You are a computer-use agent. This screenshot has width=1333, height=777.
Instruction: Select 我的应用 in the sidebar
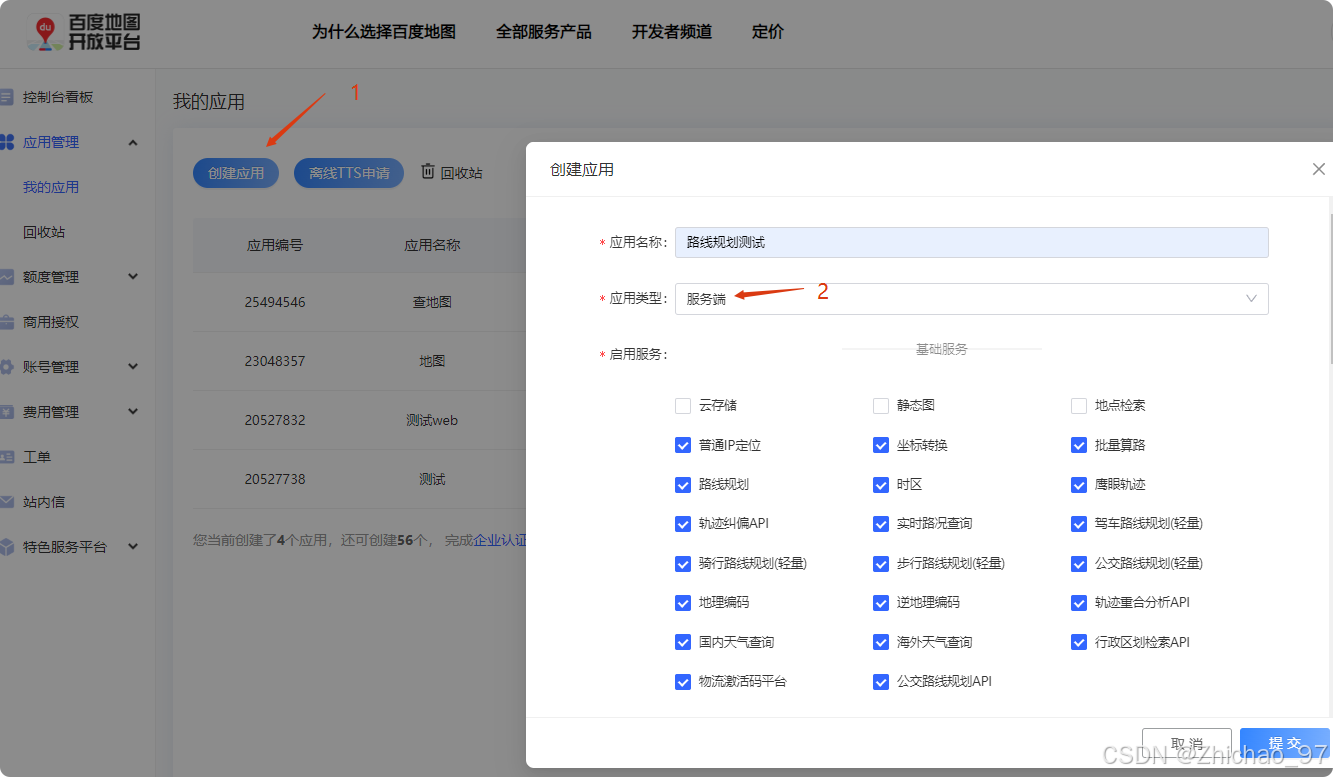(x=51, y=187)
